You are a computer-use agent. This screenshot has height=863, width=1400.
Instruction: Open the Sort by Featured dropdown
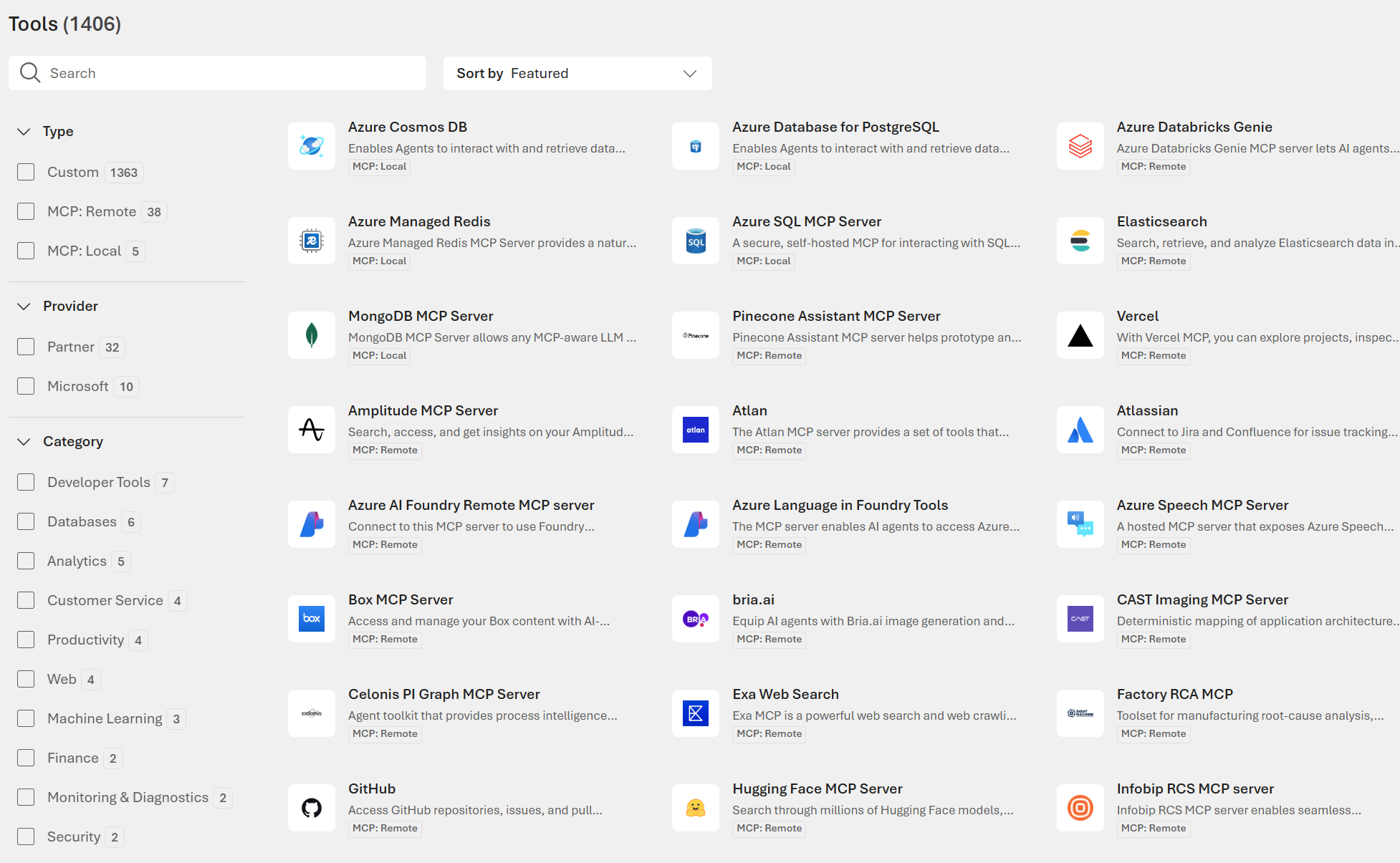click(x=577, y=73)
